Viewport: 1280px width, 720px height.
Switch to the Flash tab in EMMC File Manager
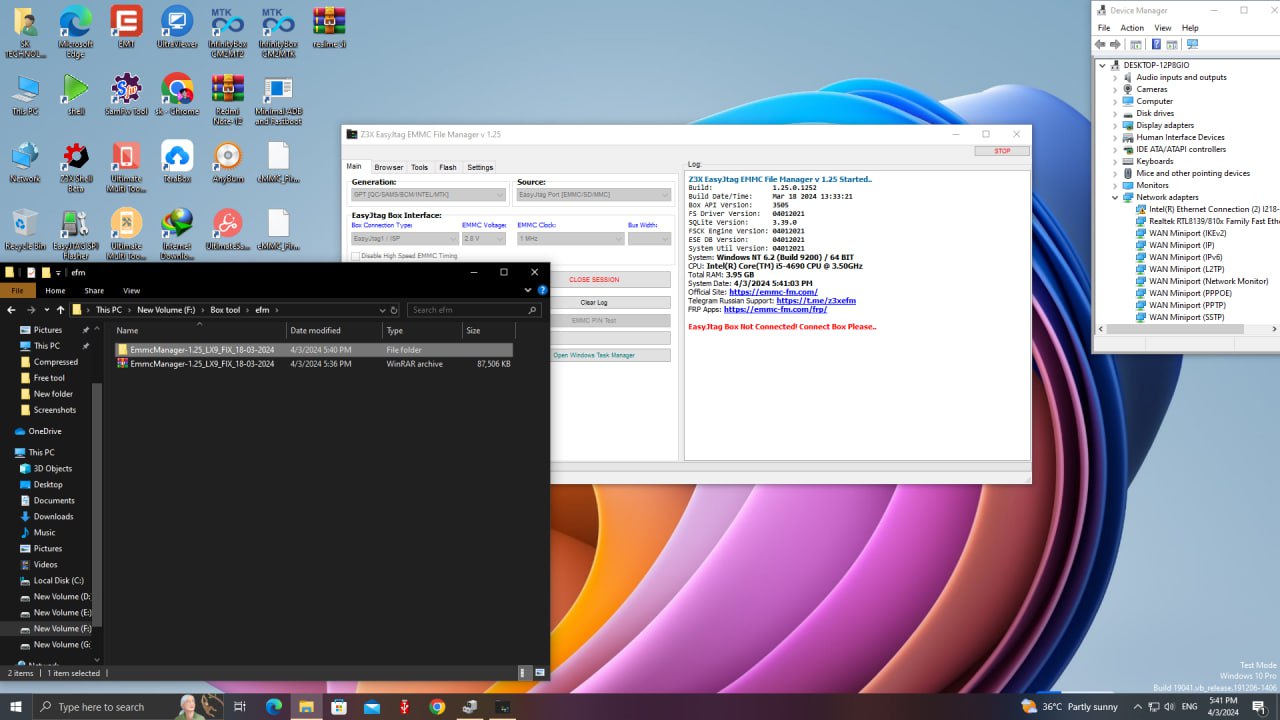click(448, 167)
